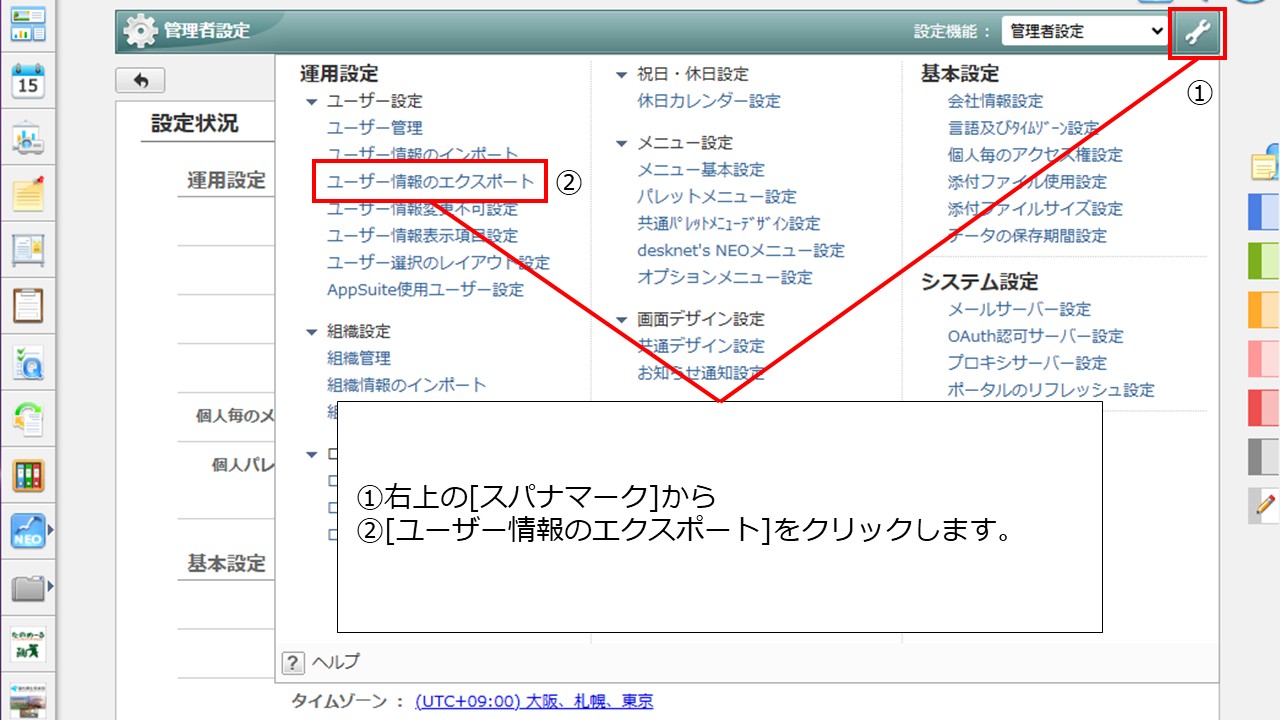Open the pinned yellow note icon in sidebar
Screen dimensions: 1280x720
pyautogui.click(x=28, y=193)
